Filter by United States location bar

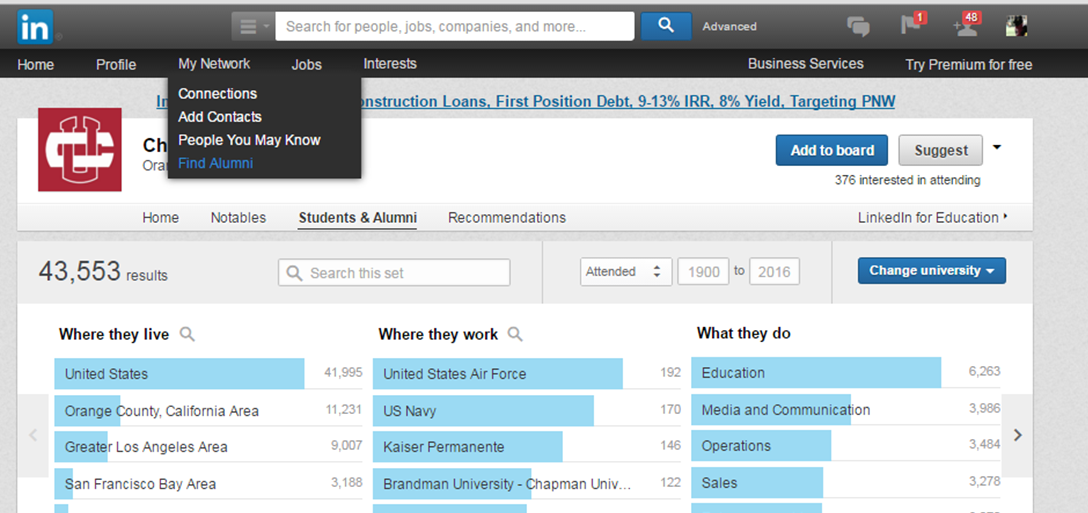tap(208, 373)
